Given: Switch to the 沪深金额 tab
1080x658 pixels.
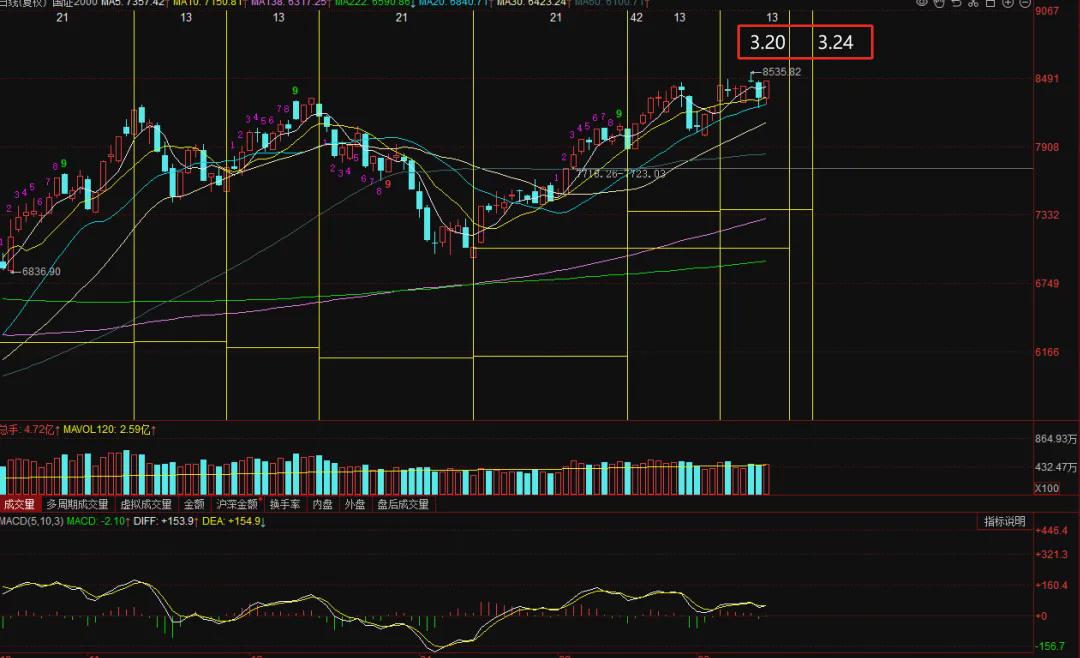Looking at the screenshot, I should click(x=237, y=504).
